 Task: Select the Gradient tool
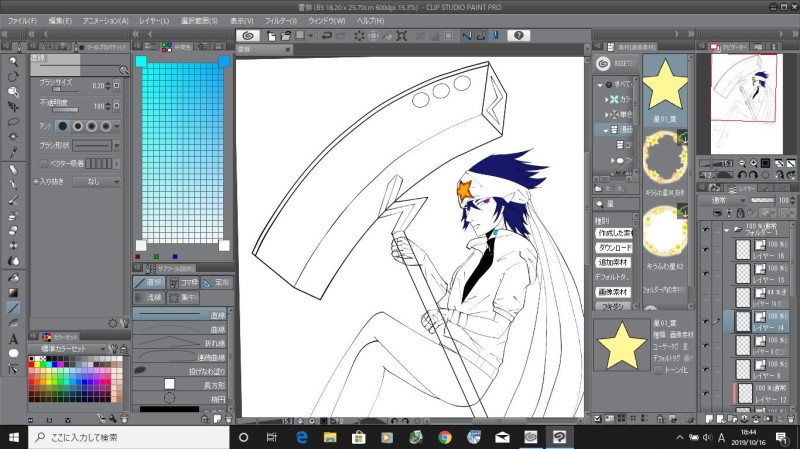pos(13,292)
